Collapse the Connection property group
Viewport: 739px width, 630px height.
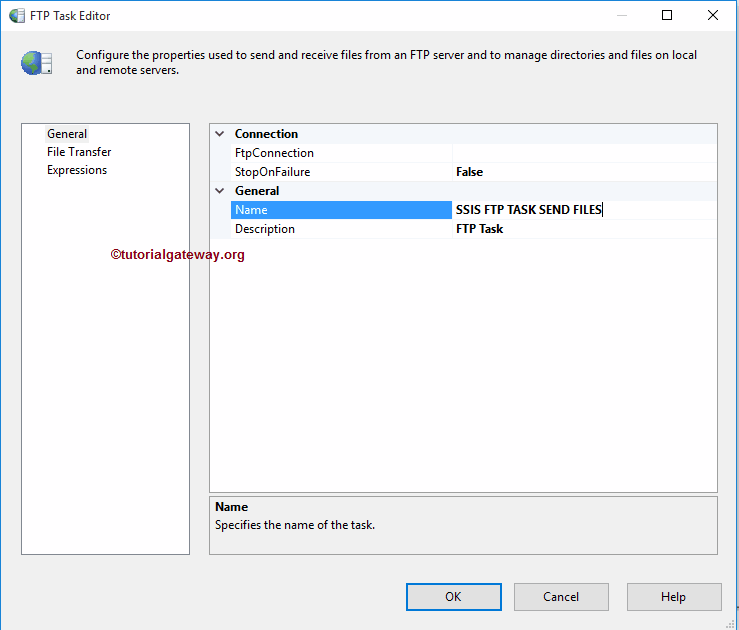click(x=220, y=134)
